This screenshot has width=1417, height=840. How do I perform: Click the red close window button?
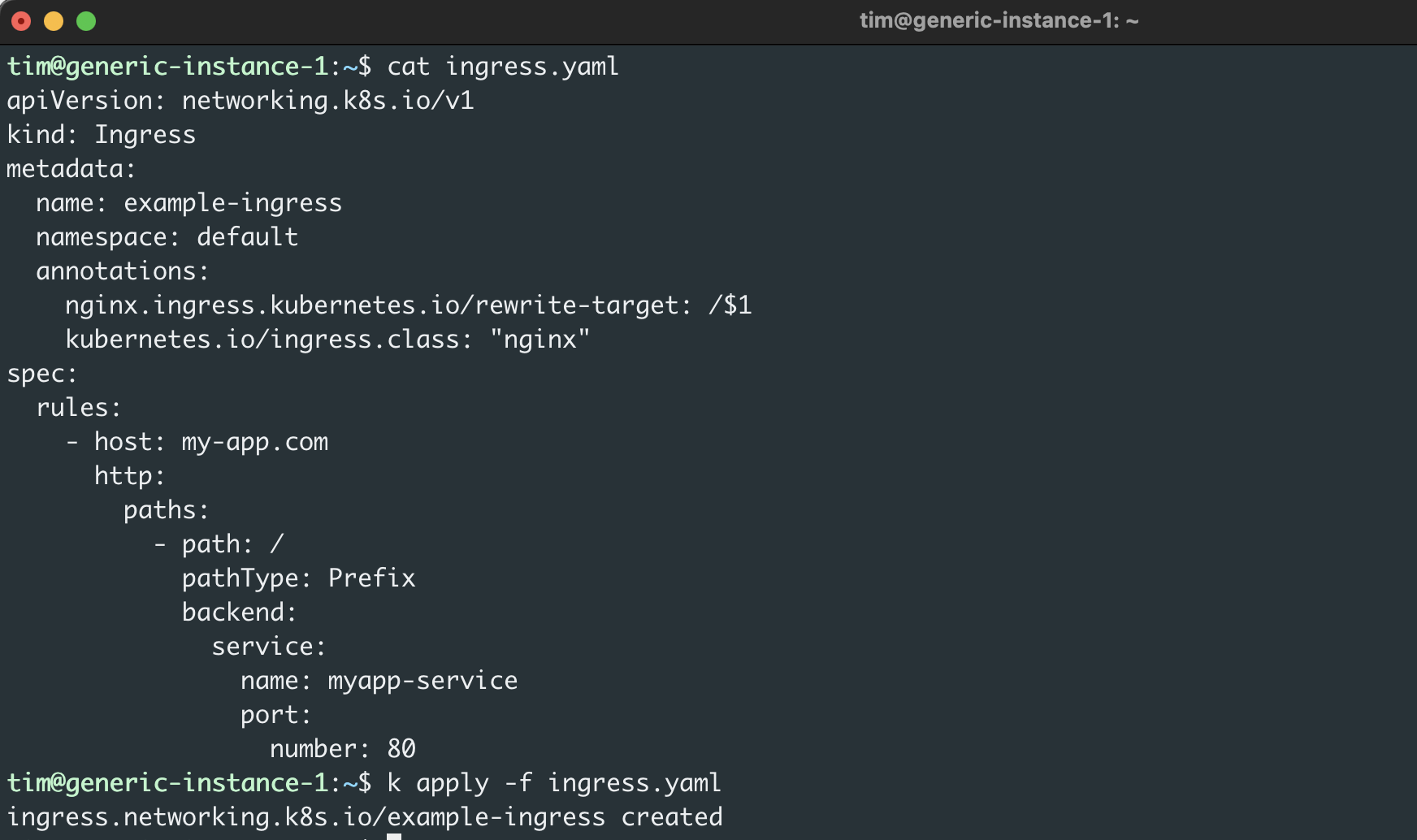pyautogui.click(x=22, y=20)
